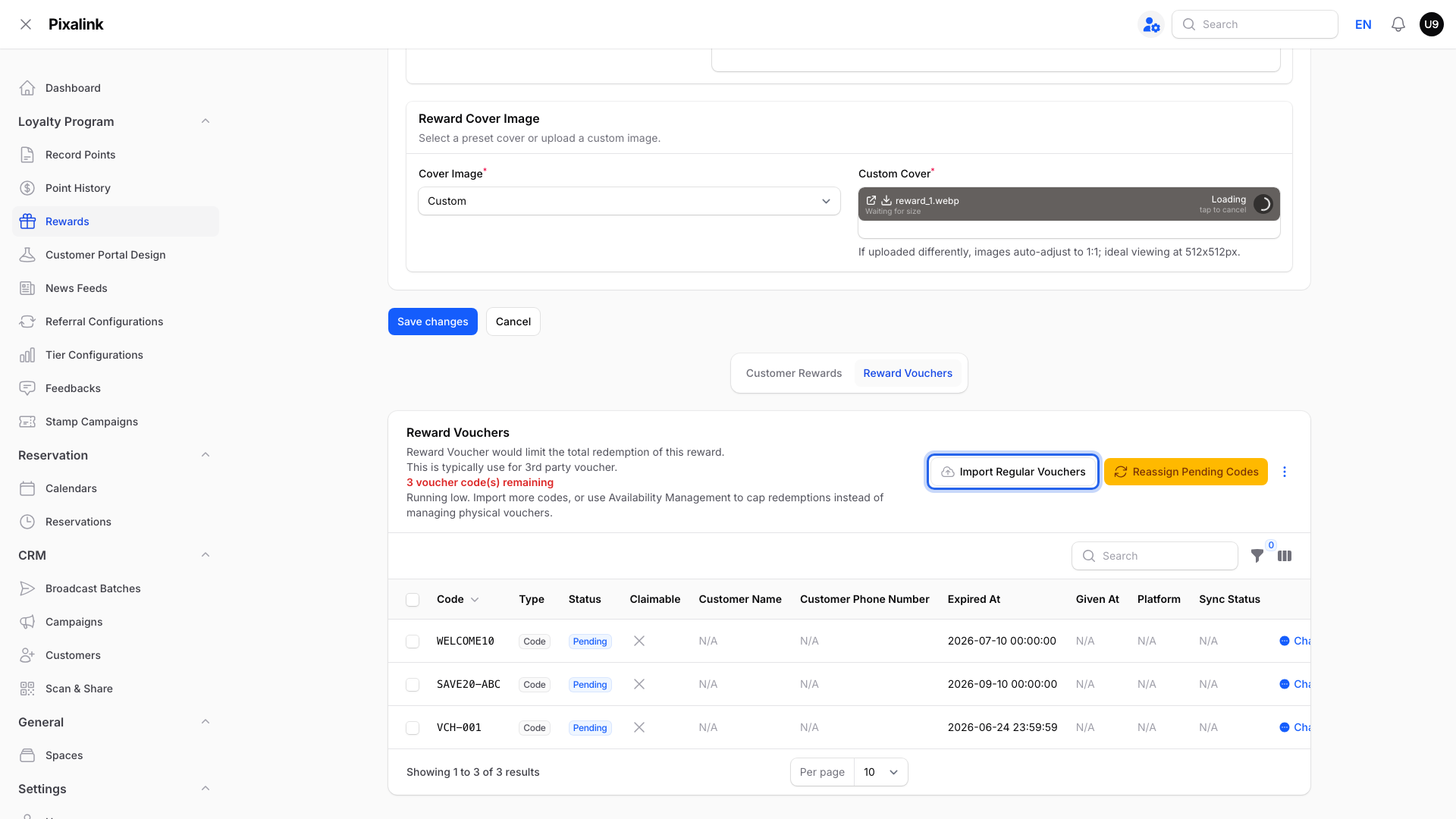Image resolution: width=1456 pixels, height=819 pixels.
Task: Open the vouchers three-dot more menu
Action: (x=1285, y=472)
